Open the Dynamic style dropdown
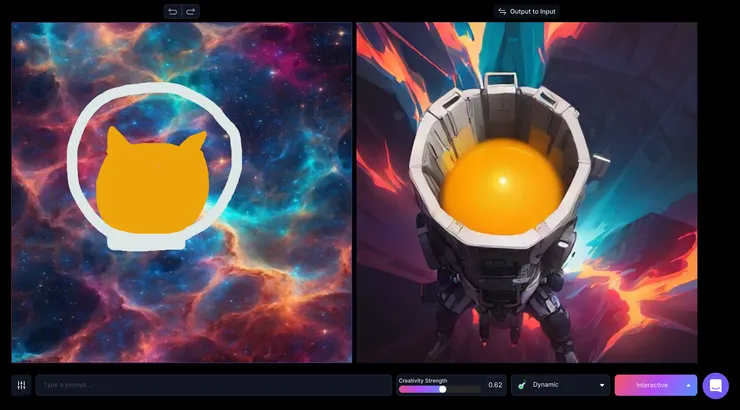 click(x=561, y=385)
